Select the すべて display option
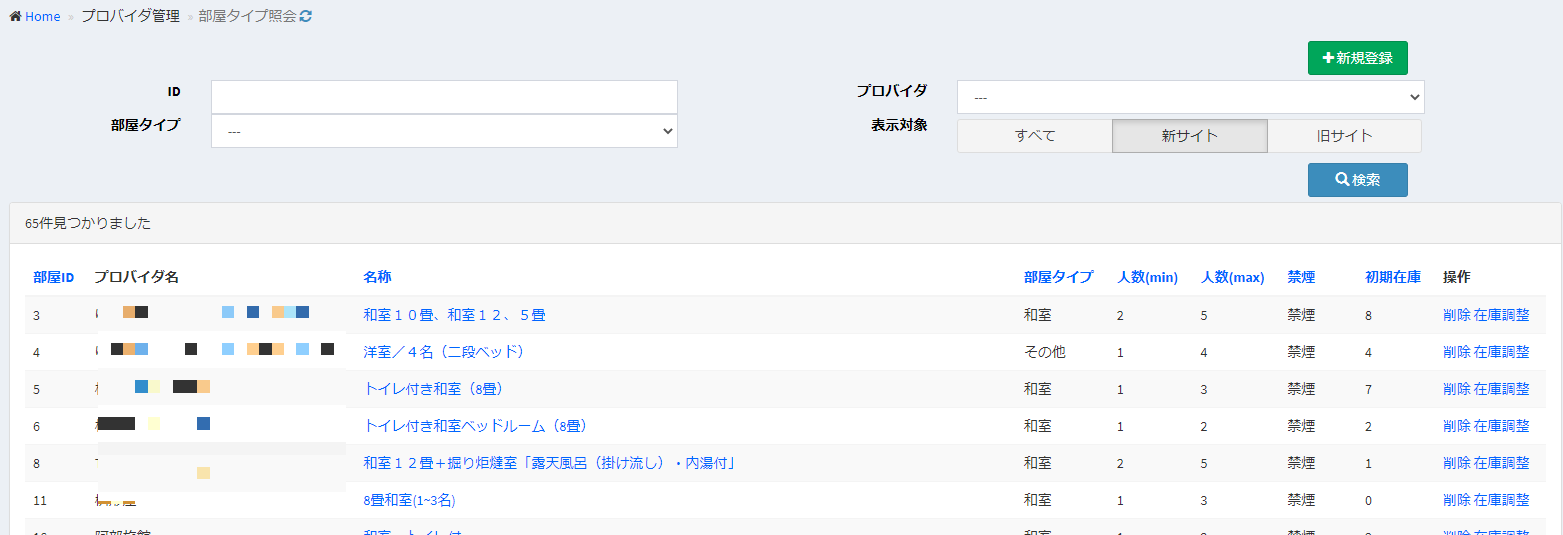The width and height of the screenshot is (1563, 535). (1035, 136)
